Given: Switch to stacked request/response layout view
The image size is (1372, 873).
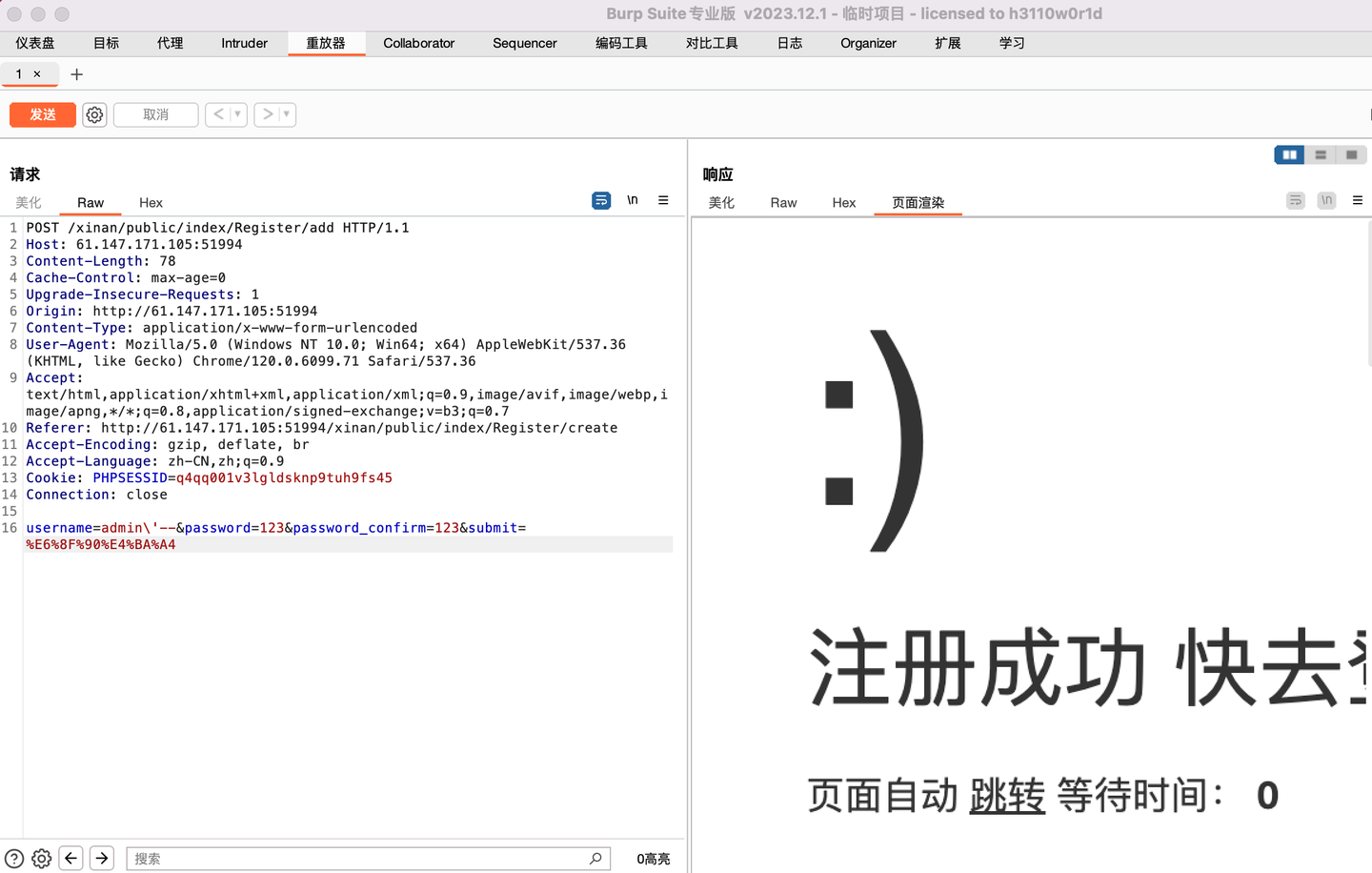Looking at the screenshot, I should tap(1320, 153).
